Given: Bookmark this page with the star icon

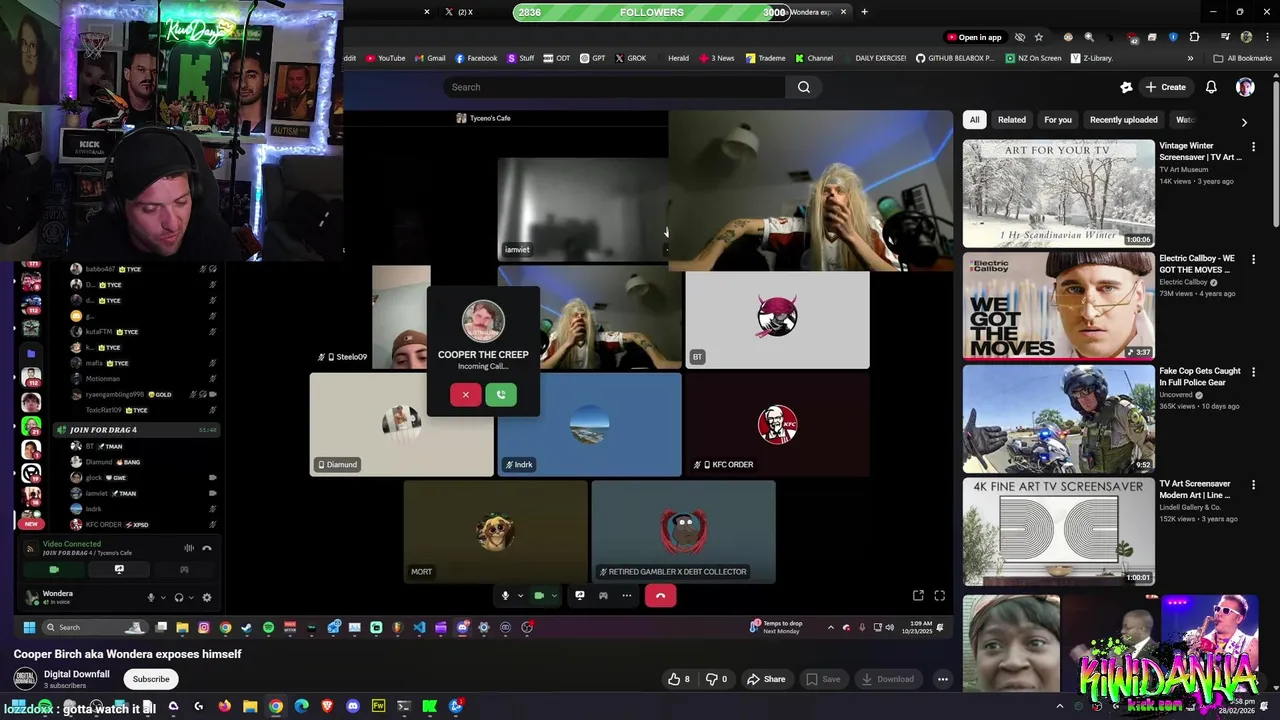Looking at the screenshot, I should (x=1039, y=37).
